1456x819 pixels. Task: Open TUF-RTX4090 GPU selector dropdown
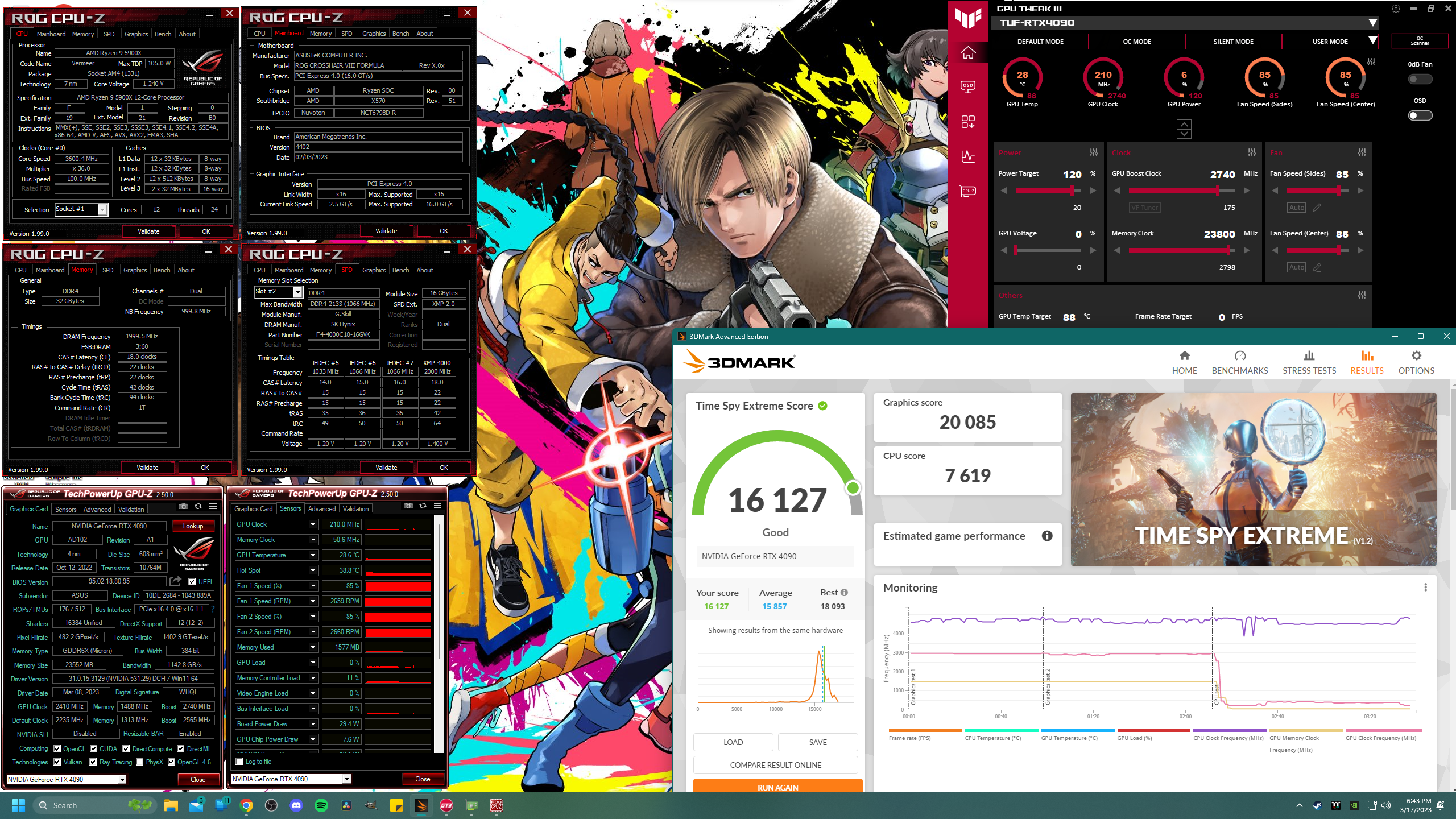click(1372, 23)
